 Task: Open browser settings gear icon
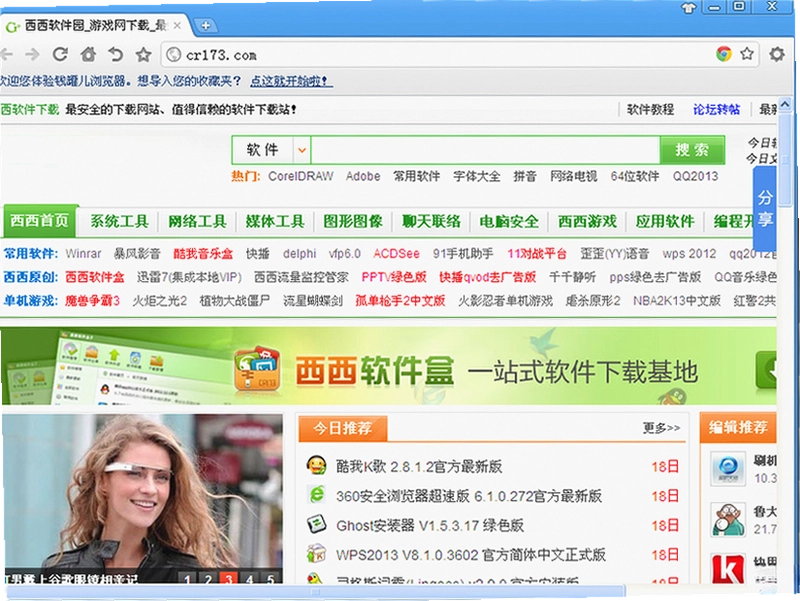(777, 54)
